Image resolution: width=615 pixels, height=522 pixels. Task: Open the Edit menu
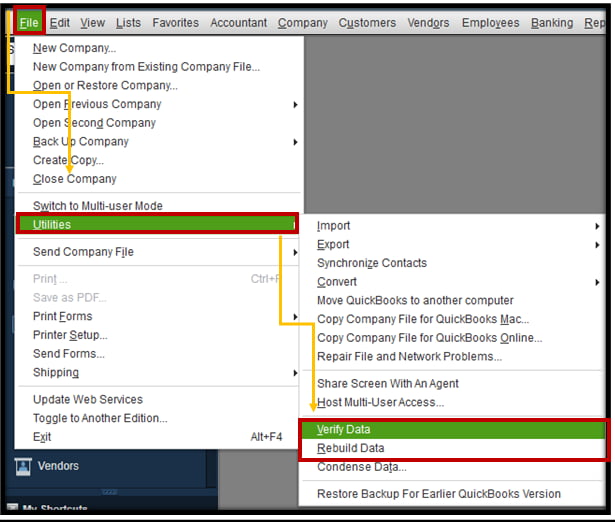coord(59,23)
